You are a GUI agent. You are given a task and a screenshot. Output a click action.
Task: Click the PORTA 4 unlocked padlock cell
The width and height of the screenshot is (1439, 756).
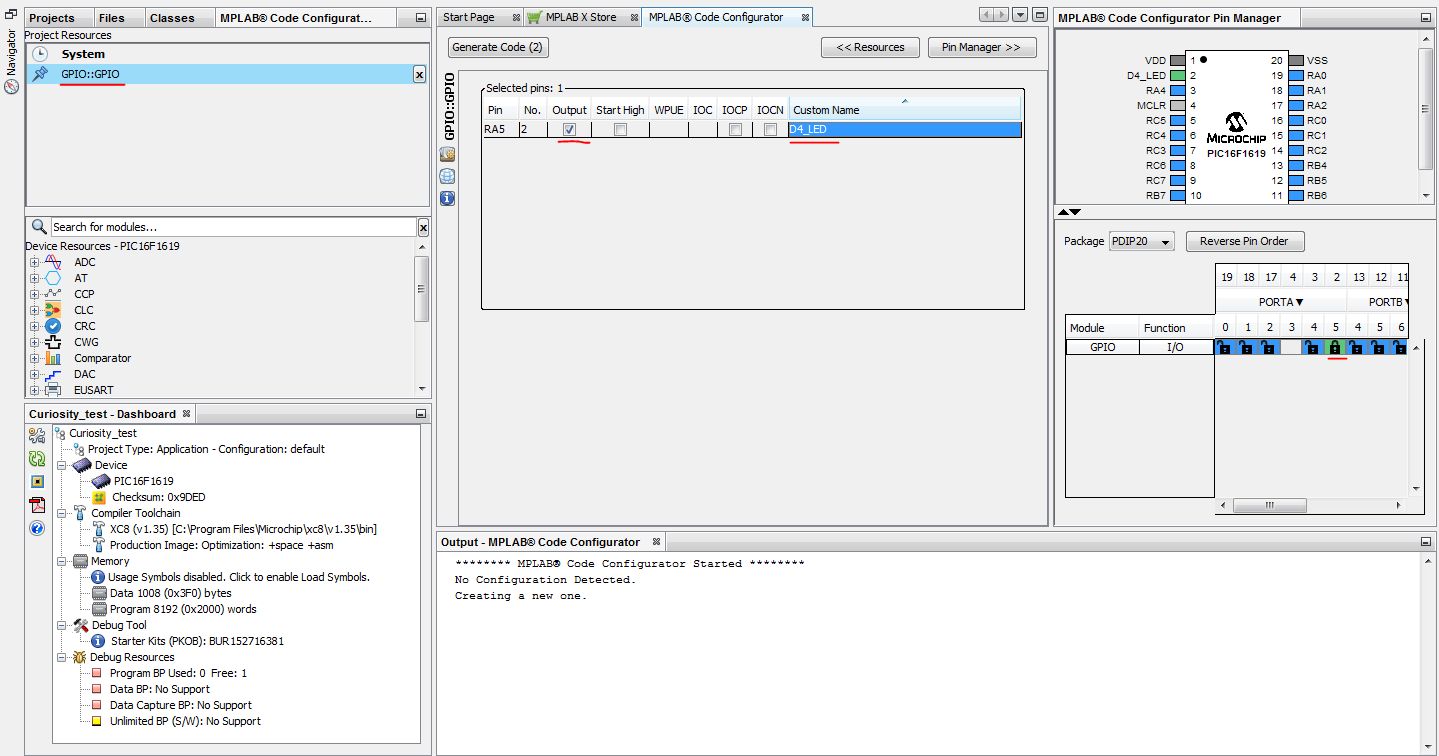1312,347
